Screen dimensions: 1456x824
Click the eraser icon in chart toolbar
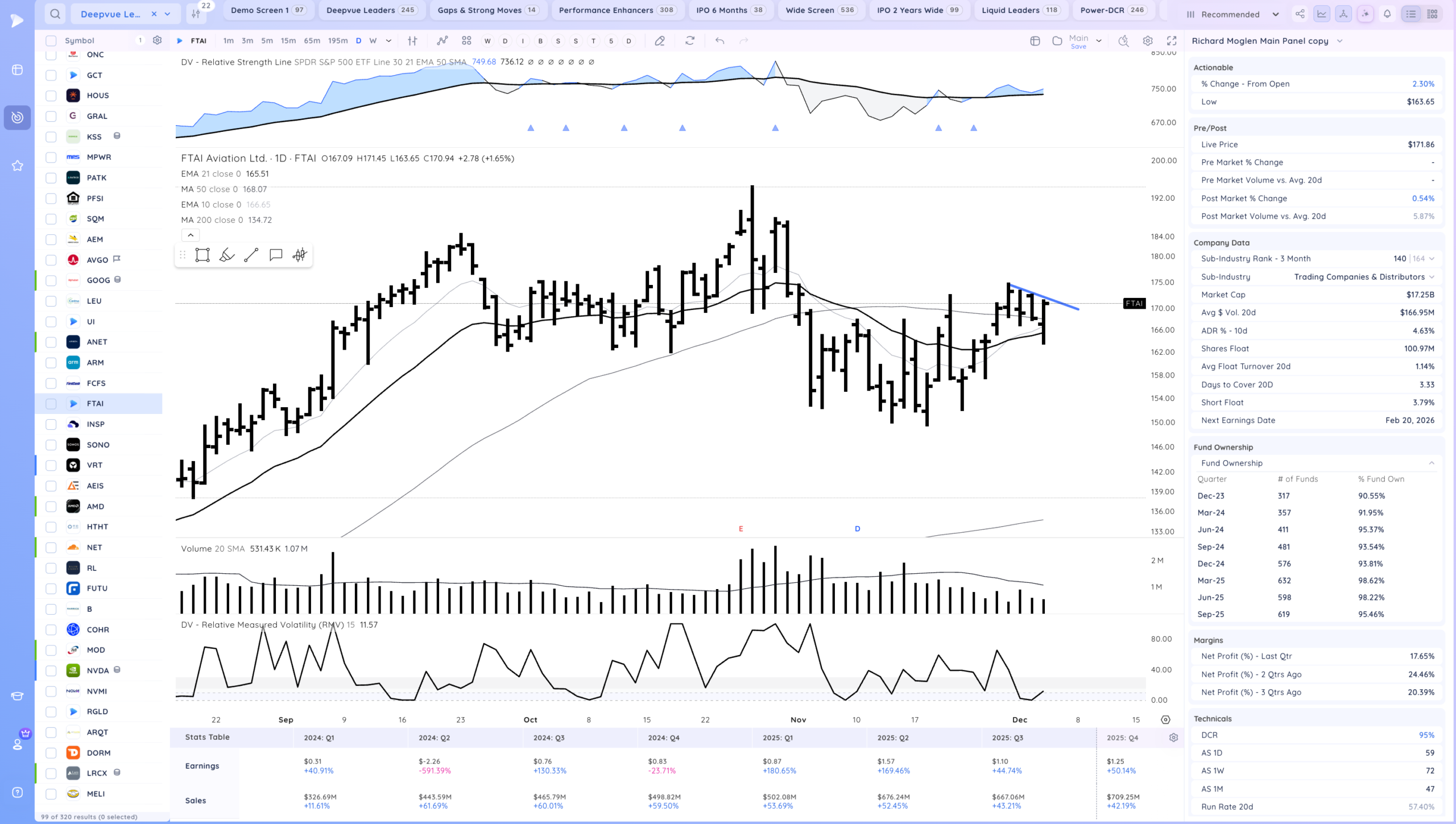[x=660, y=41]
